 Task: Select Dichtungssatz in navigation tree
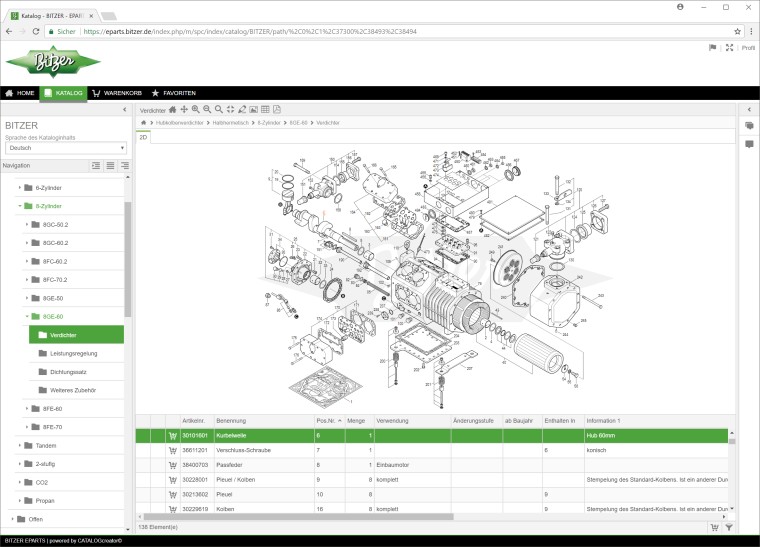tap(69, 371)
